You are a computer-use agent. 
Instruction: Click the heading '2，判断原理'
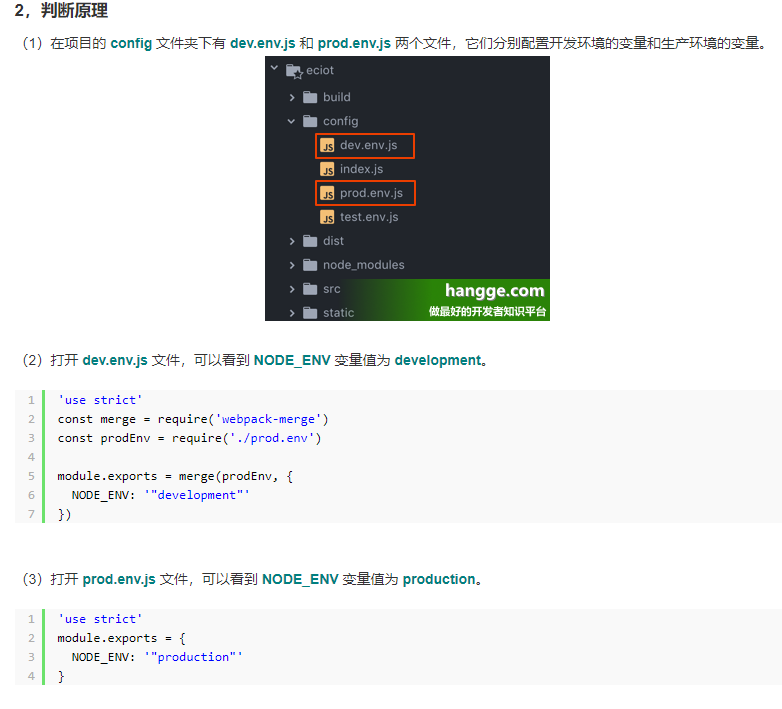click(61, 10)
